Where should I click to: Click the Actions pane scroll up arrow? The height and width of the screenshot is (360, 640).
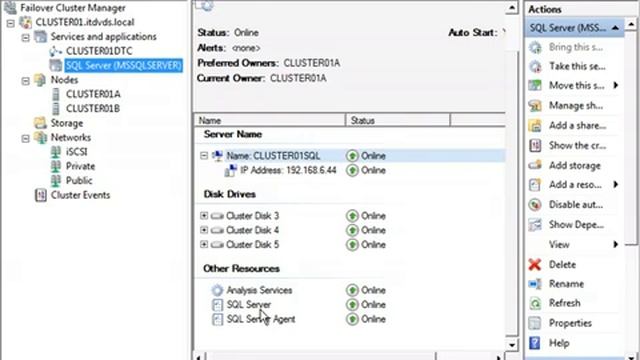point(631,24)
